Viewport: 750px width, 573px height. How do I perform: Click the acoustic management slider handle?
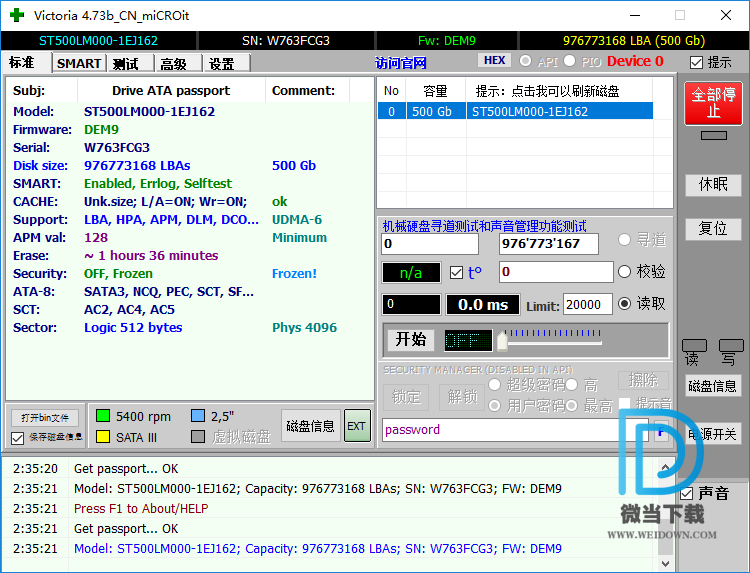tap(502, 342)
